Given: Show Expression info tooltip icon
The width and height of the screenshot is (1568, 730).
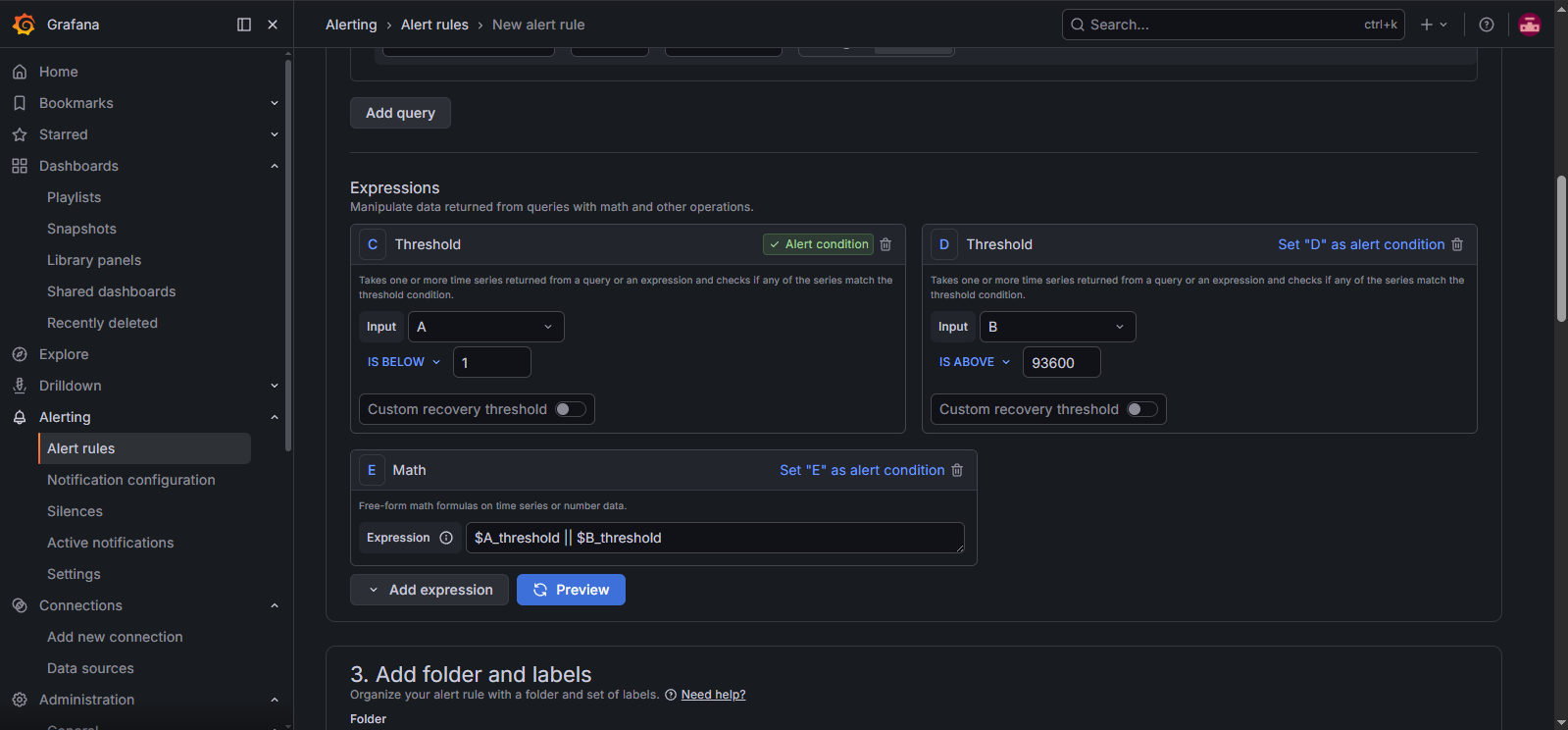Looking at the screenshot, I should click(x=446, y=538).
